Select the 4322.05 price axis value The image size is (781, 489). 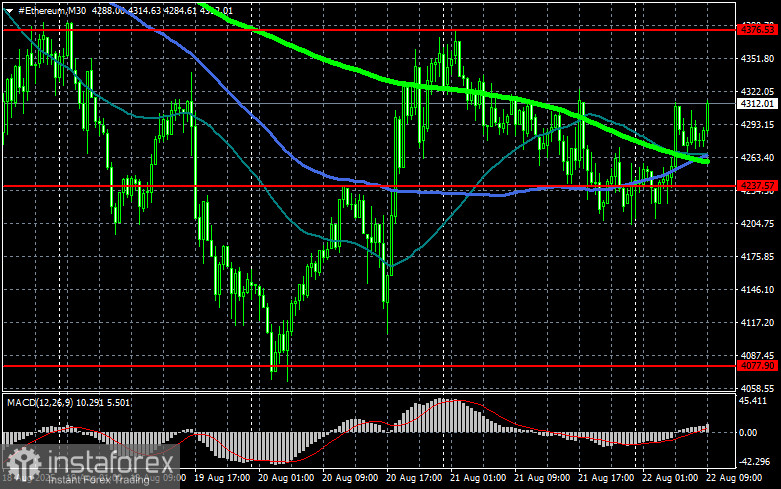757,92
